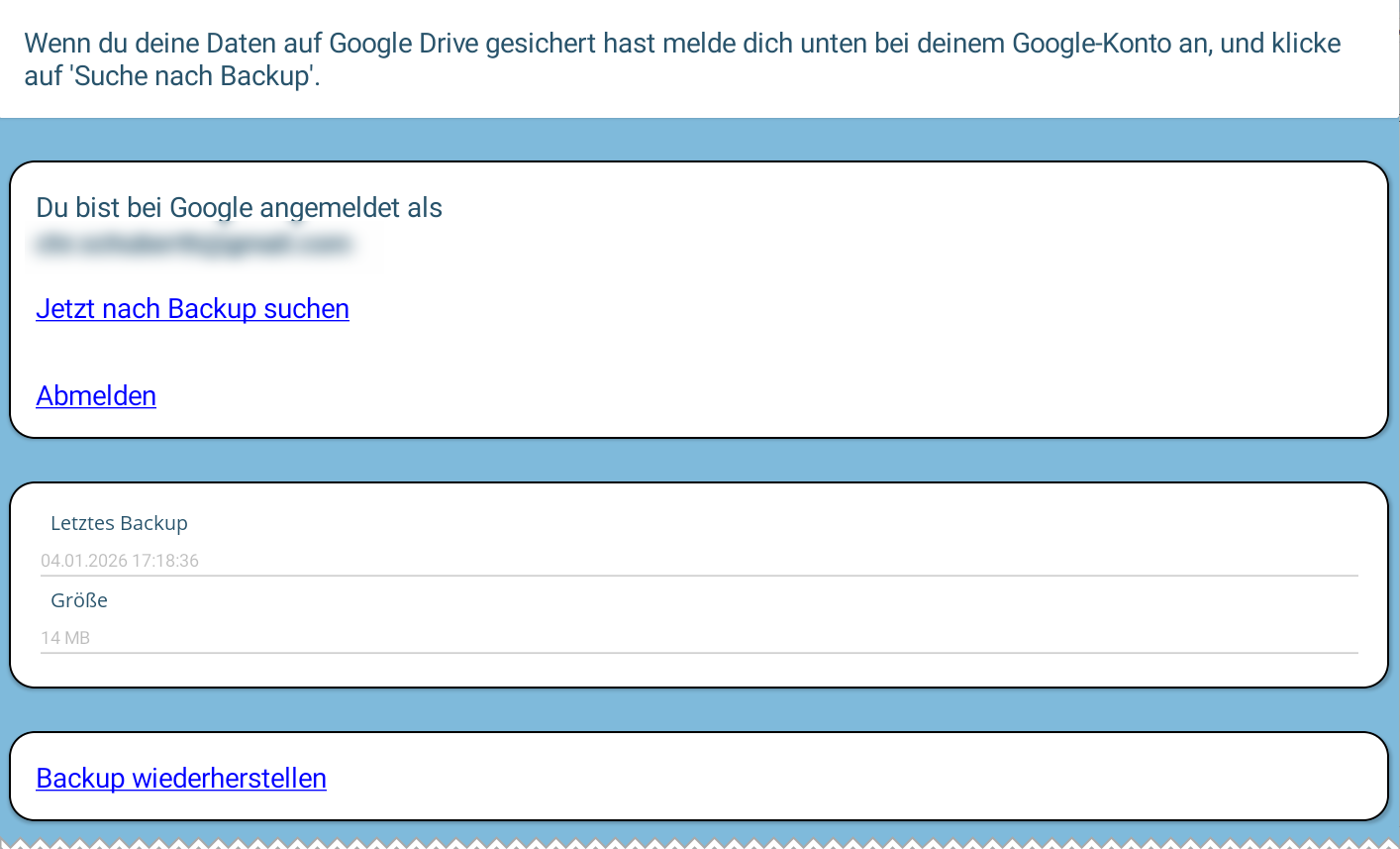
Task: Click the 'Jetzt nach Backup suchen' link
Action: [x=192, y=308]
